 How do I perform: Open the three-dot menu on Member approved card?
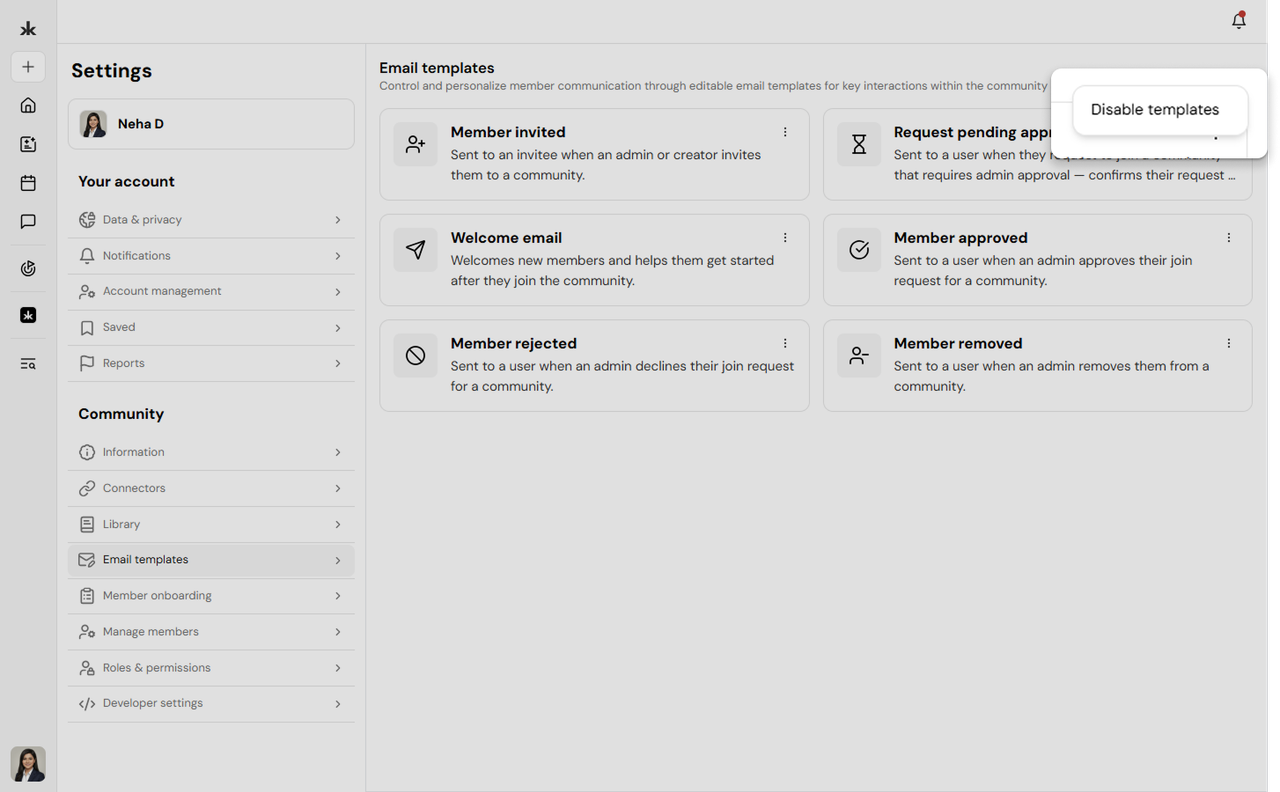coord(1229,238)
